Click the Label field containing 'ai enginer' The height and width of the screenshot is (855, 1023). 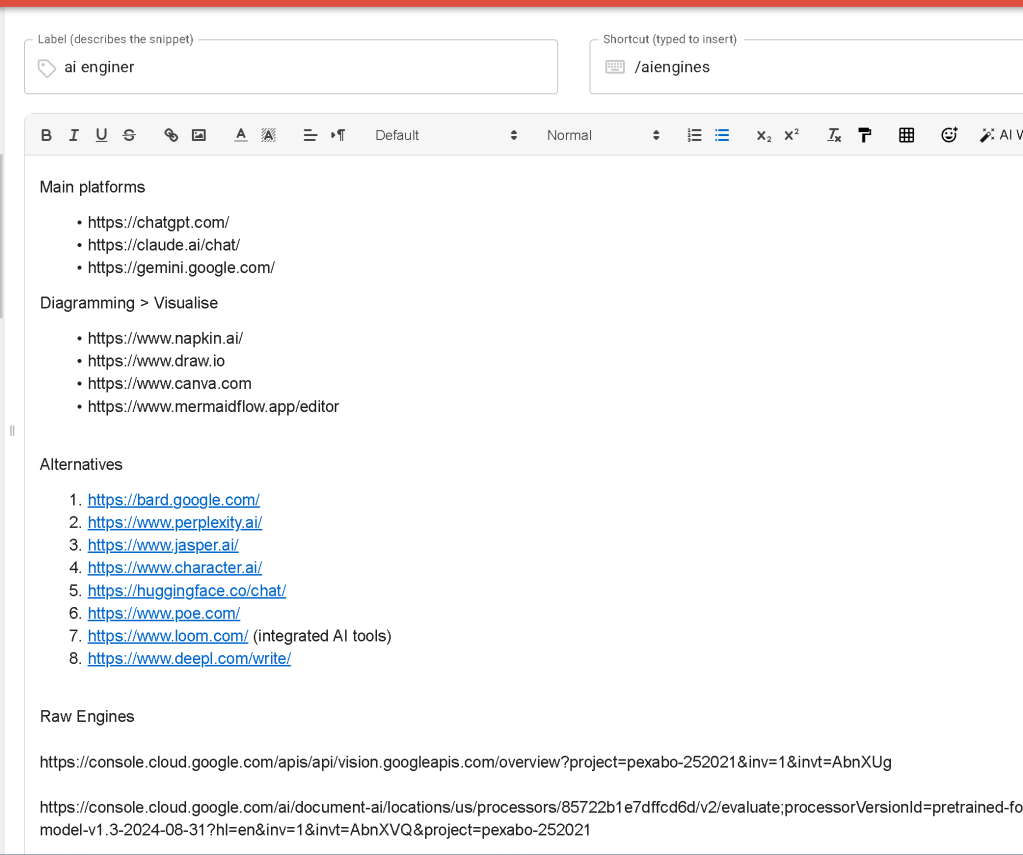[291, 67]
